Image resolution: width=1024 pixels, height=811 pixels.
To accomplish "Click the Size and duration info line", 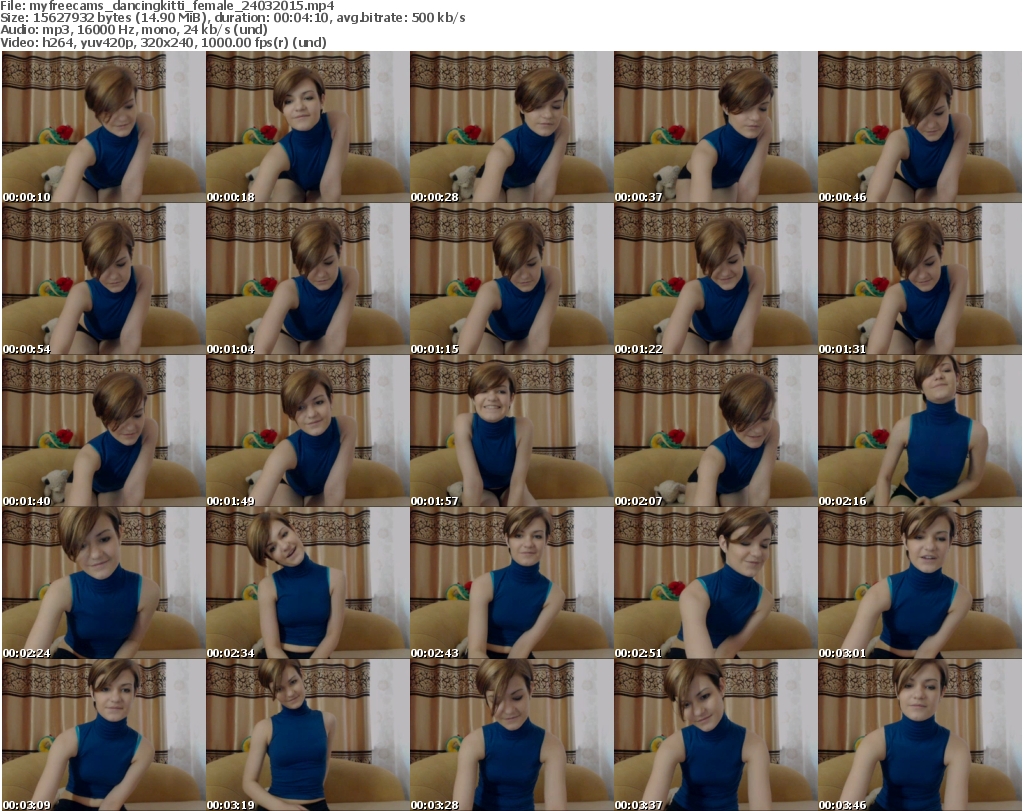I will (232, 18).
